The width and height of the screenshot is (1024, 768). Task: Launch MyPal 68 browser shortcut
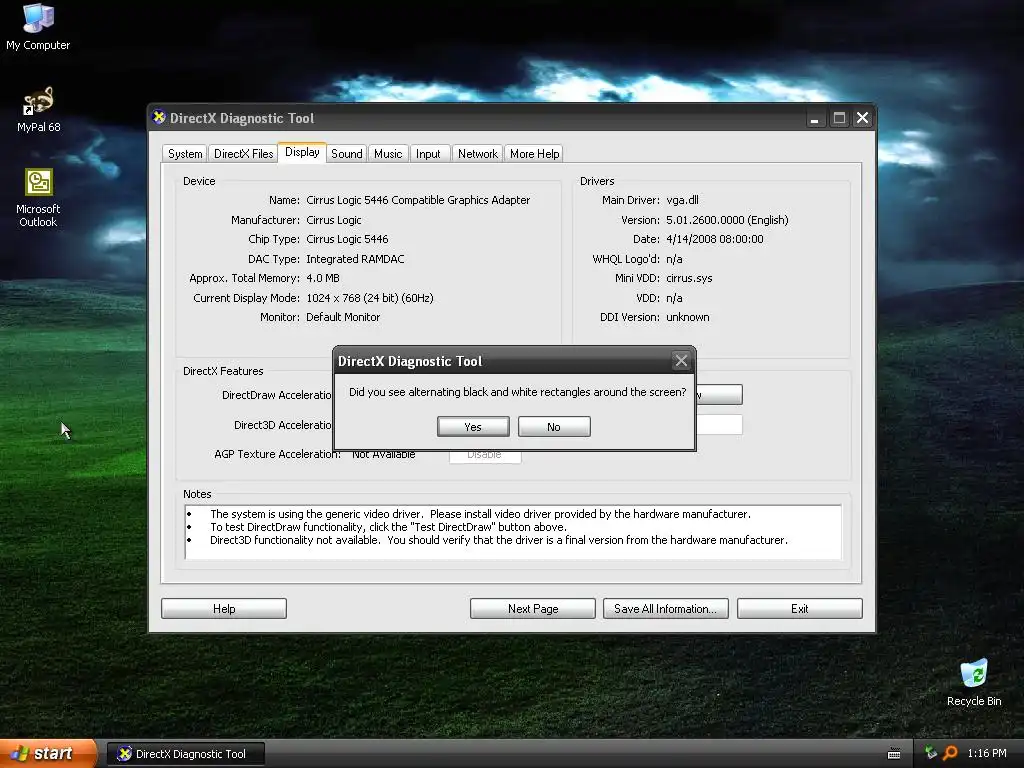click(38, 110)
